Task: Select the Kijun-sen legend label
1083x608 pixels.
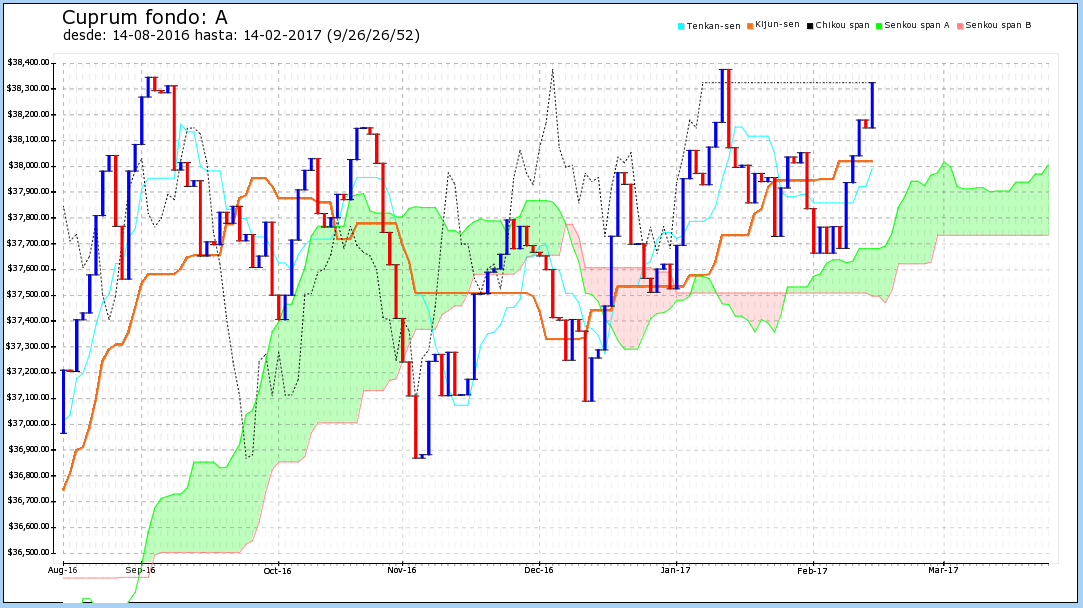Action: pos(777,24)
